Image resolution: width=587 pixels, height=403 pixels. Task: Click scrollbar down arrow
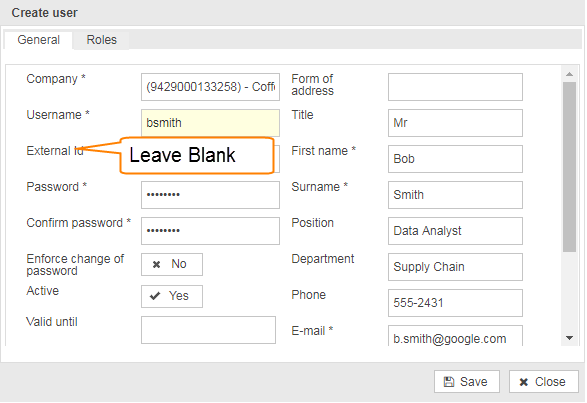[x=569, y=338]
